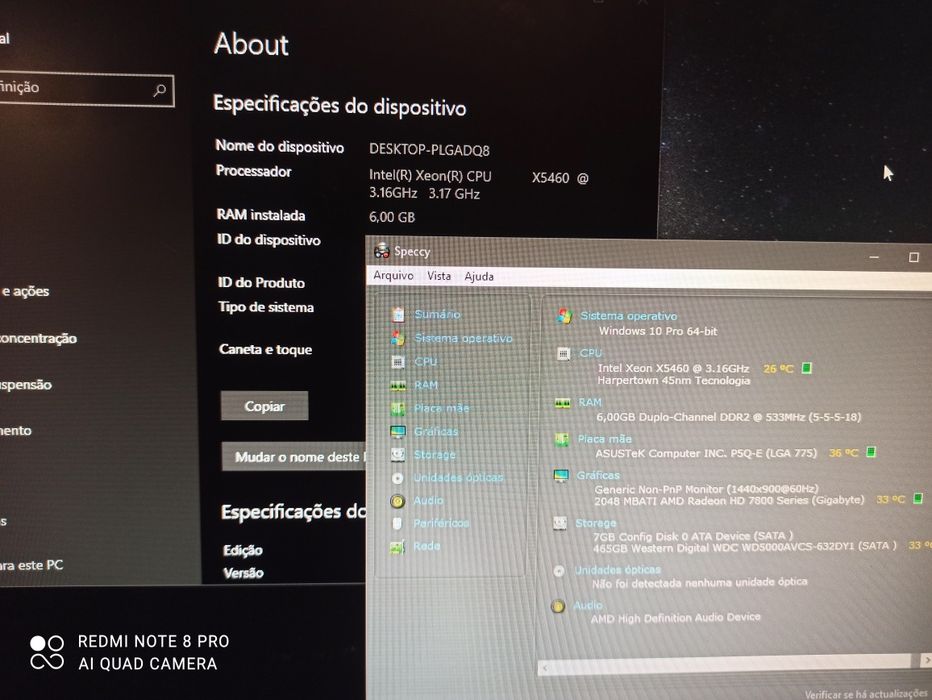Image resolution: width=932 pixels, height=700 pixels.
Task: Click Mudar o nome deste PC button
Action: click(294, 457)
